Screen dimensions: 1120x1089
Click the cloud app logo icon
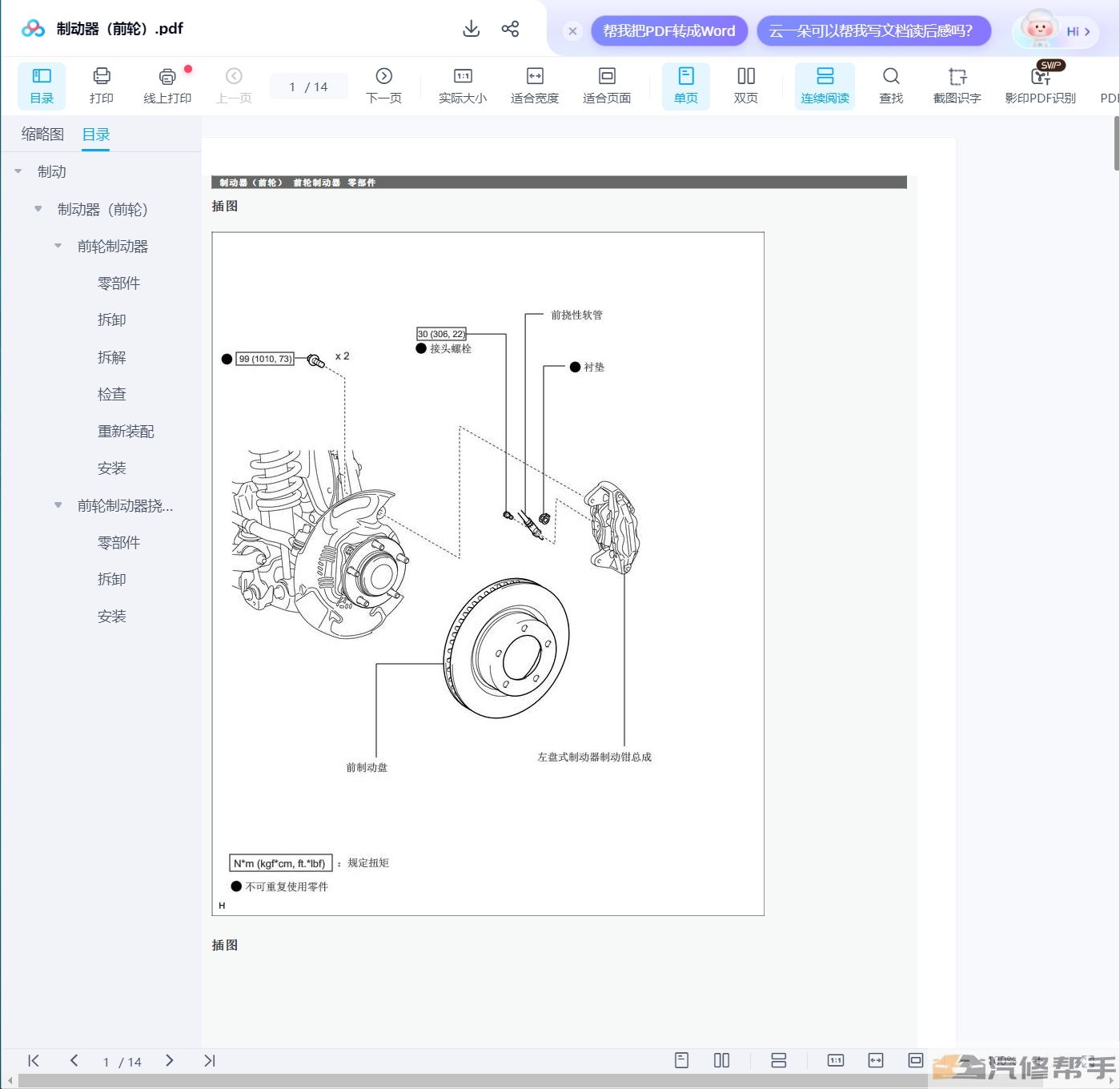33,29
